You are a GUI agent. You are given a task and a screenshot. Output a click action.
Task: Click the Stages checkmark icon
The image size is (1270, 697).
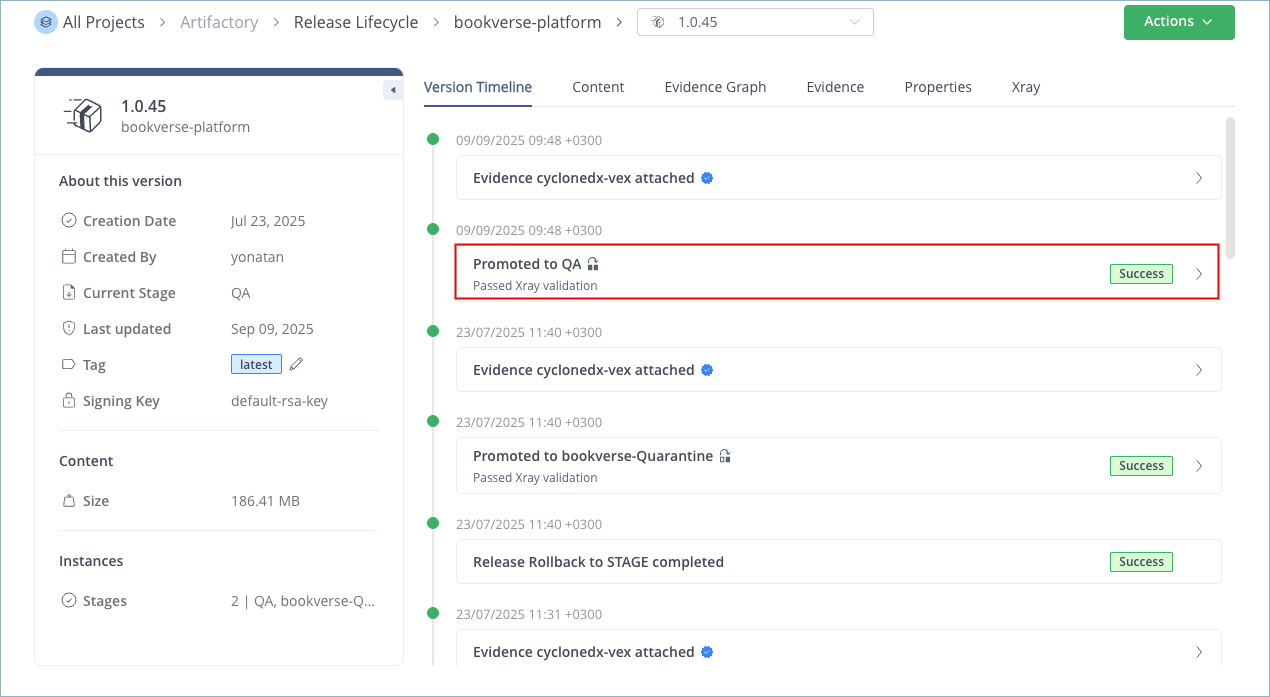coord(69,601)
